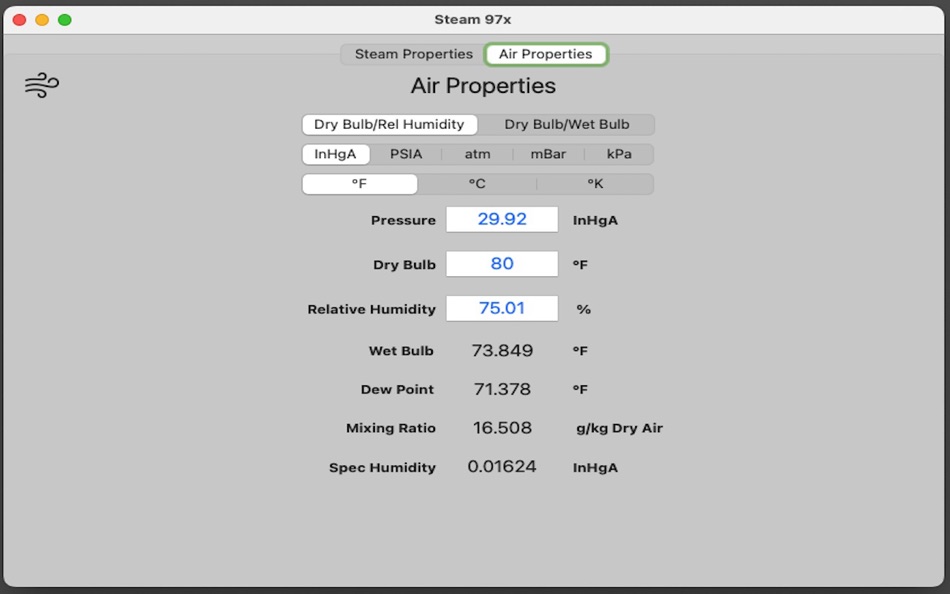Viewport: 950px width, 594px height.
Task: Click the Air Properties heading
Action: pyautogui.click(x=483, y=85)
